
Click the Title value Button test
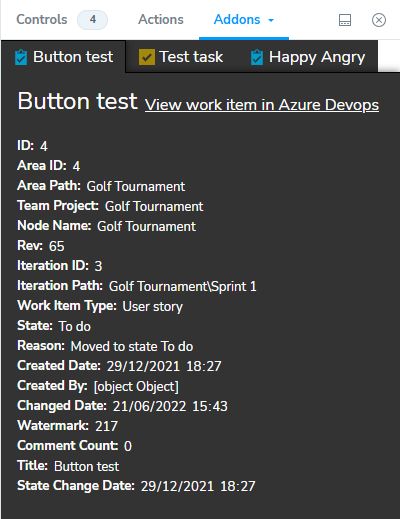point(86,466)
